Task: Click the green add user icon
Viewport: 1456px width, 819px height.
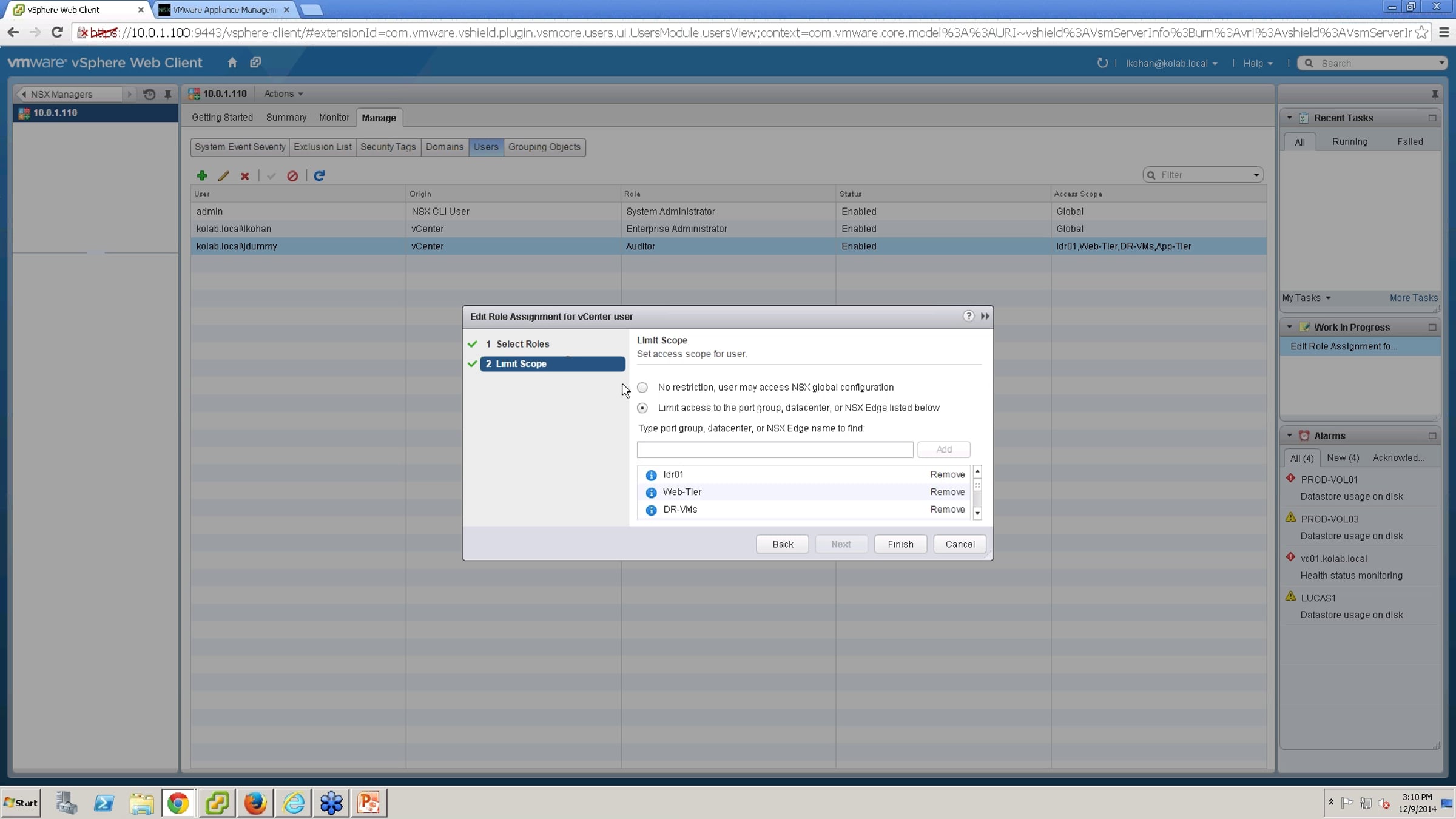Action: pyautogui.click(x=202, y=175)
